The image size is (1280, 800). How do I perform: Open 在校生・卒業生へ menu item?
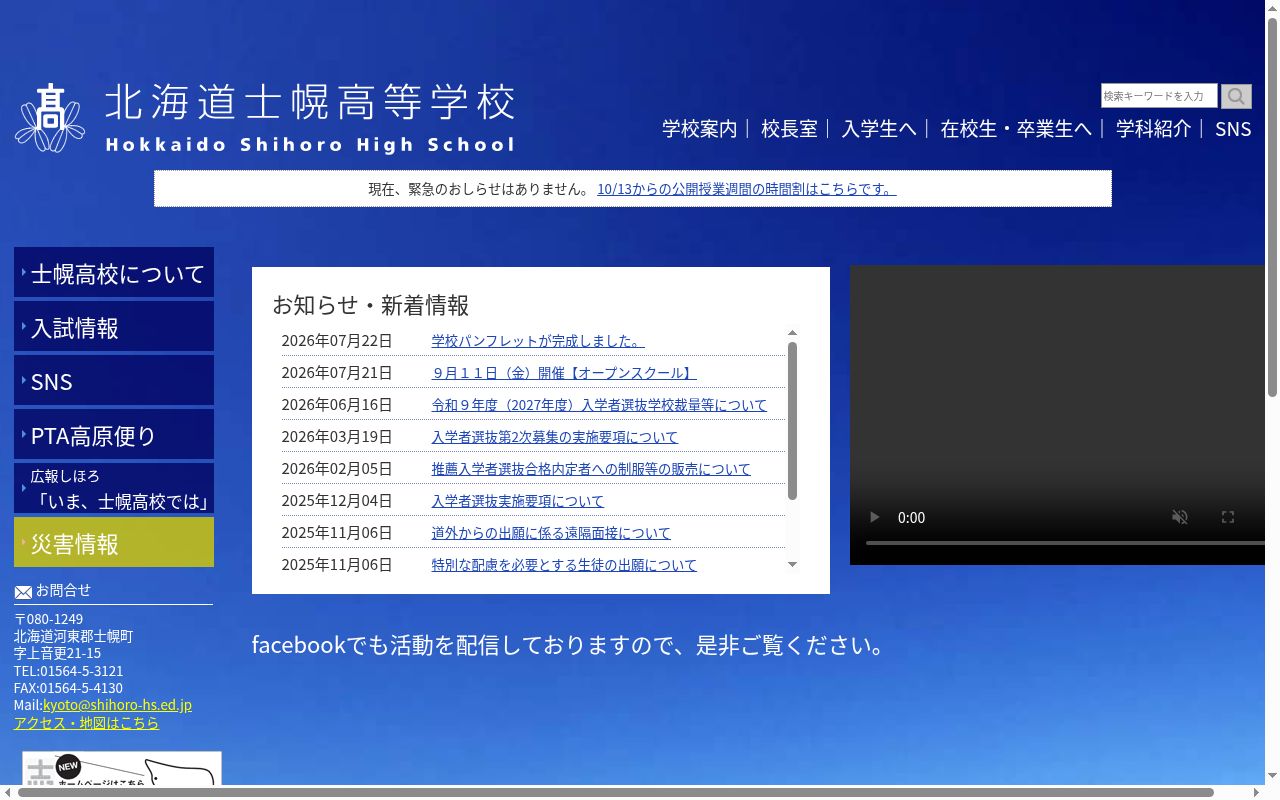click(1015, 129)
